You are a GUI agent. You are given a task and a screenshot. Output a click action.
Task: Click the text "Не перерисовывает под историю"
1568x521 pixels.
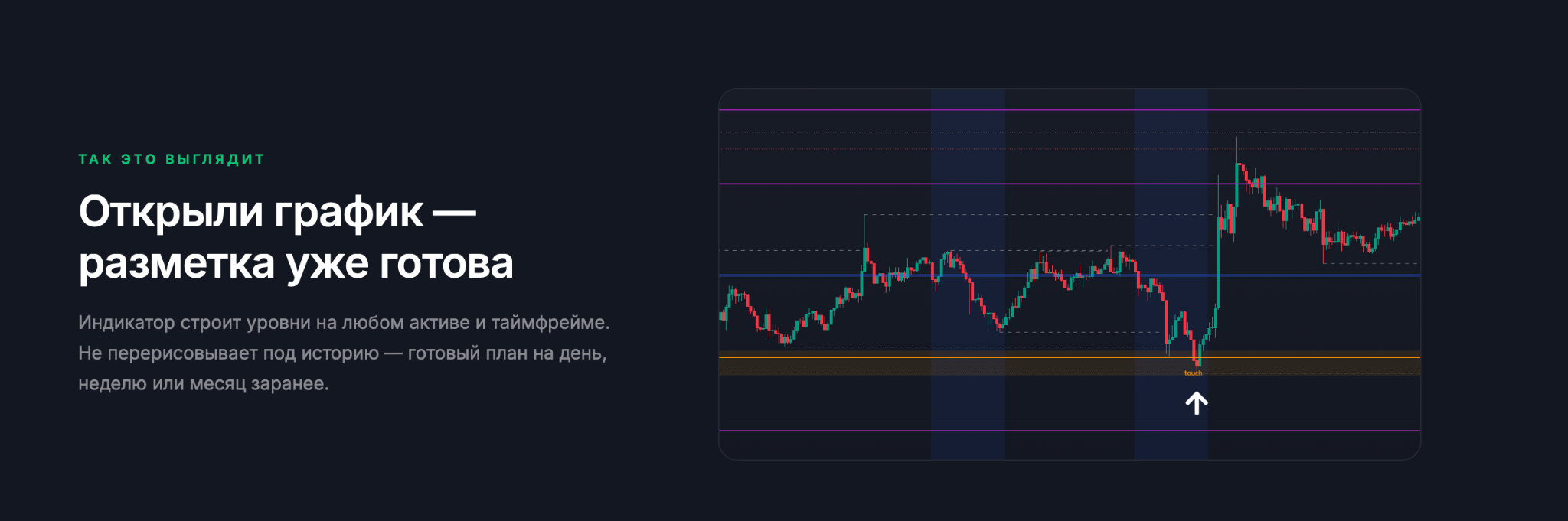pyautogui.click(x=228, y=353)
